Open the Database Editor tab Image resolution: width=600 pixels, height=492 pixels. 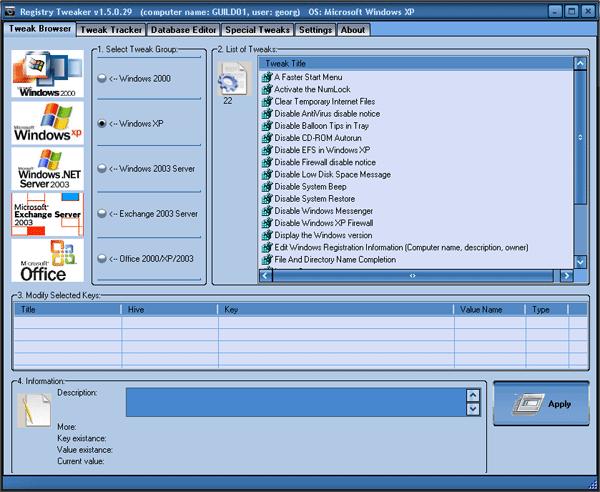[x=182, y=30]
